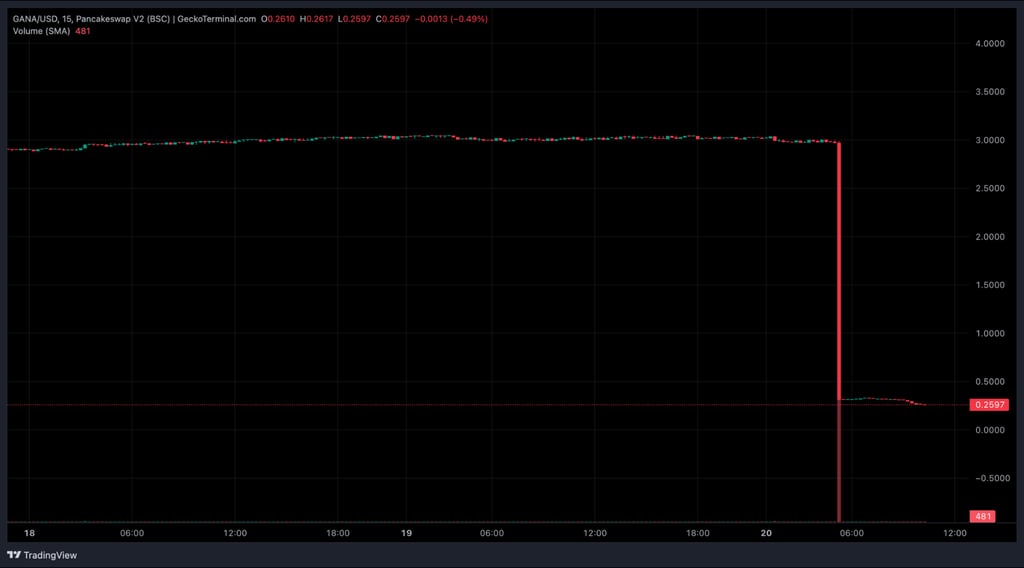Click the GeckoTerminal.com source text
Image resolution: width=1024 pixels, height=568 pixels.
click(x=217, y=19)
